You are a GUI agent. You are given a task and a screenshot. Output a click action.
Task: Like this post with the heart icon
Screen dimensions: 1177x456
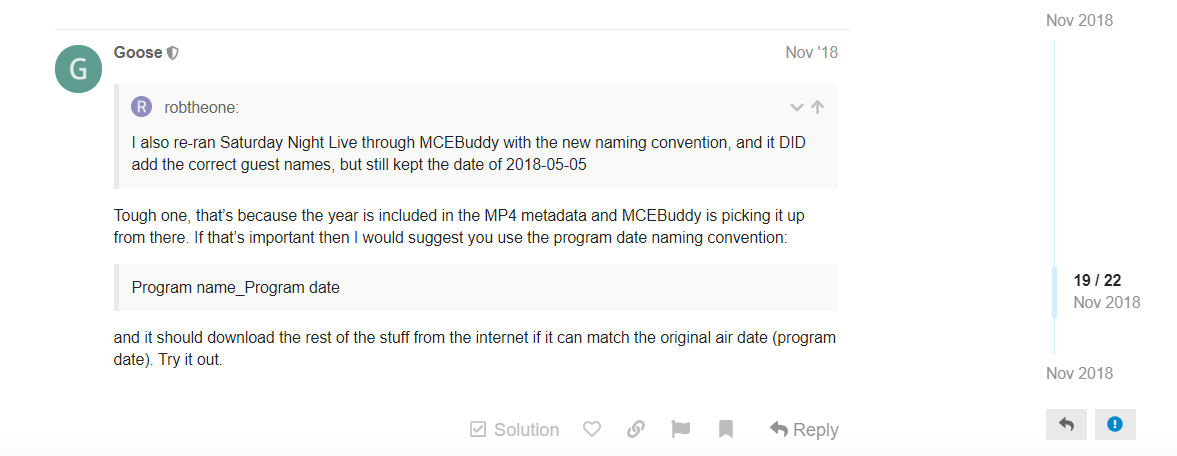point(591,429)
